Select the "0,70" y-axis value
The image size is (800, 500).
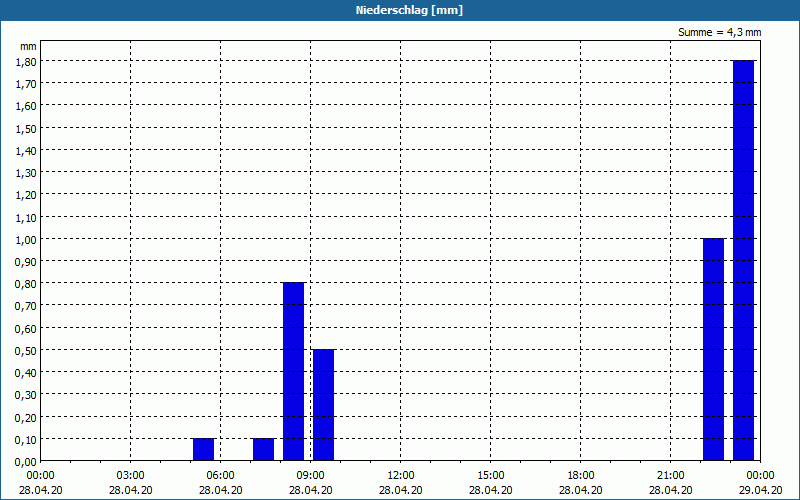tap(26, 306)
